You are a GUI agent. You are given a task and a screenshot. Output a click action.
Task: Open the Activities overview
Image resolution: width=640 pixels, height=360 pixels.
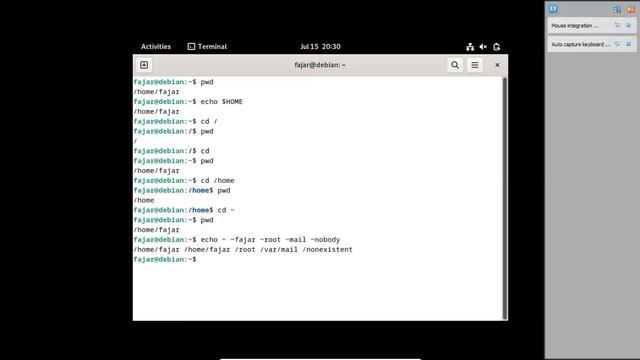click(x=156, y=47)
